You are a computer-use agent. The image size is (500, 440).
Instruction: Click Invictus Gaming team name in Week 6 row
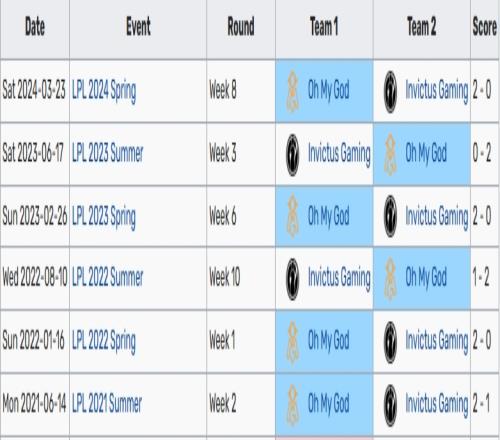tap(437, 216)
